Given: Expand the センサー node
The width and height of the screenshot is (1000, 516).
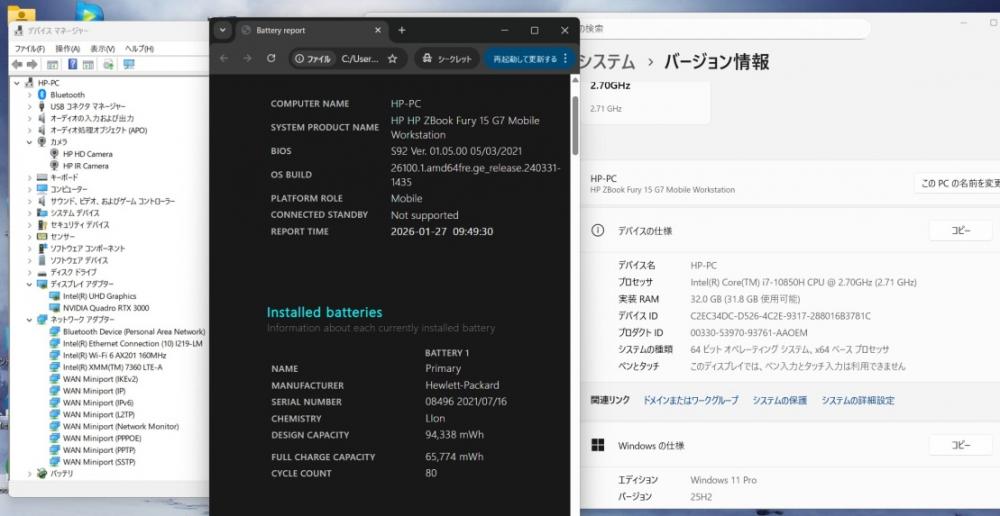Looking at the screenshot, I should (x=29, y=237).
